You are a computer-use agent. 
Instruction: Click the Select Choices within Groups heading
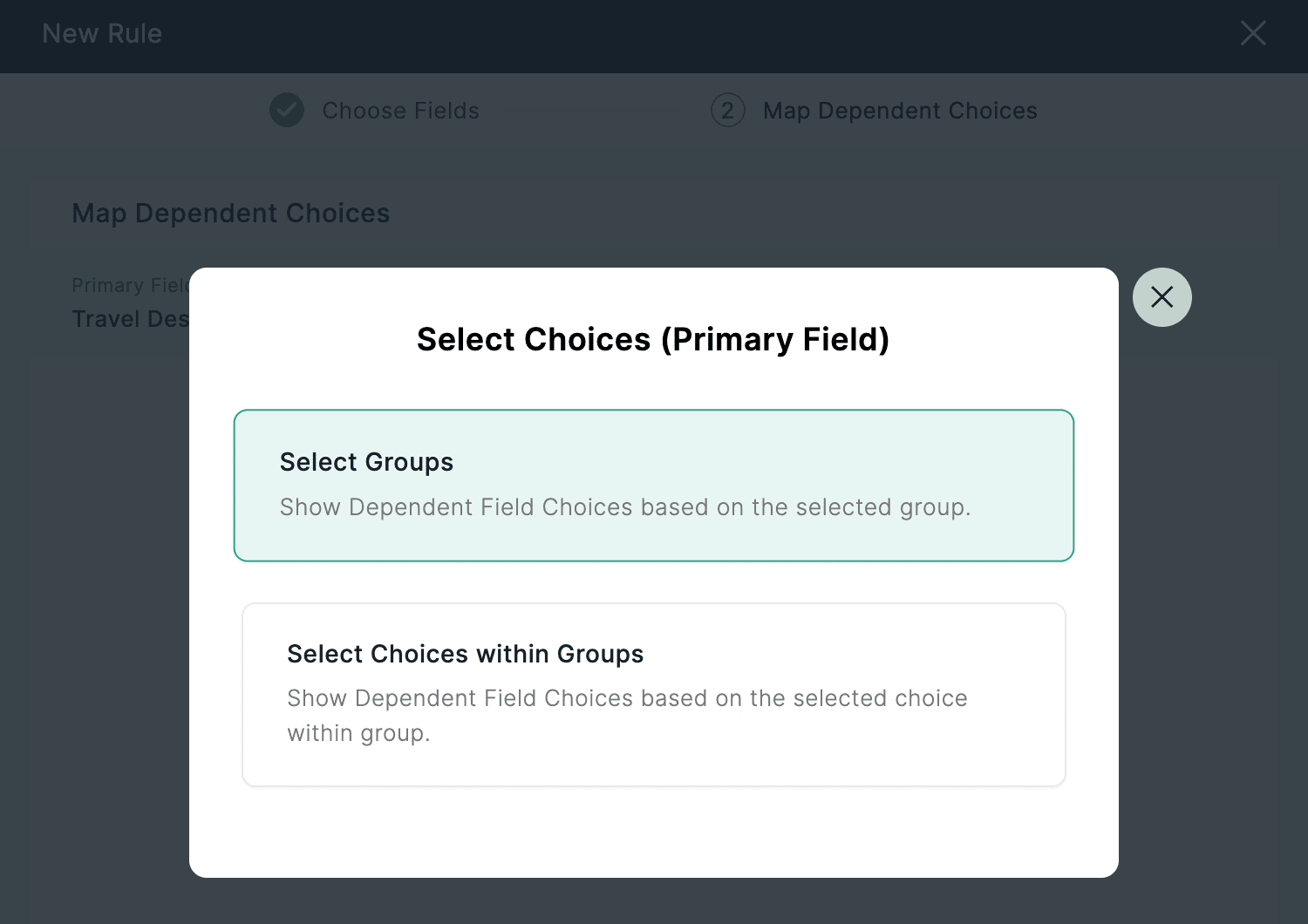click(465, 654)
